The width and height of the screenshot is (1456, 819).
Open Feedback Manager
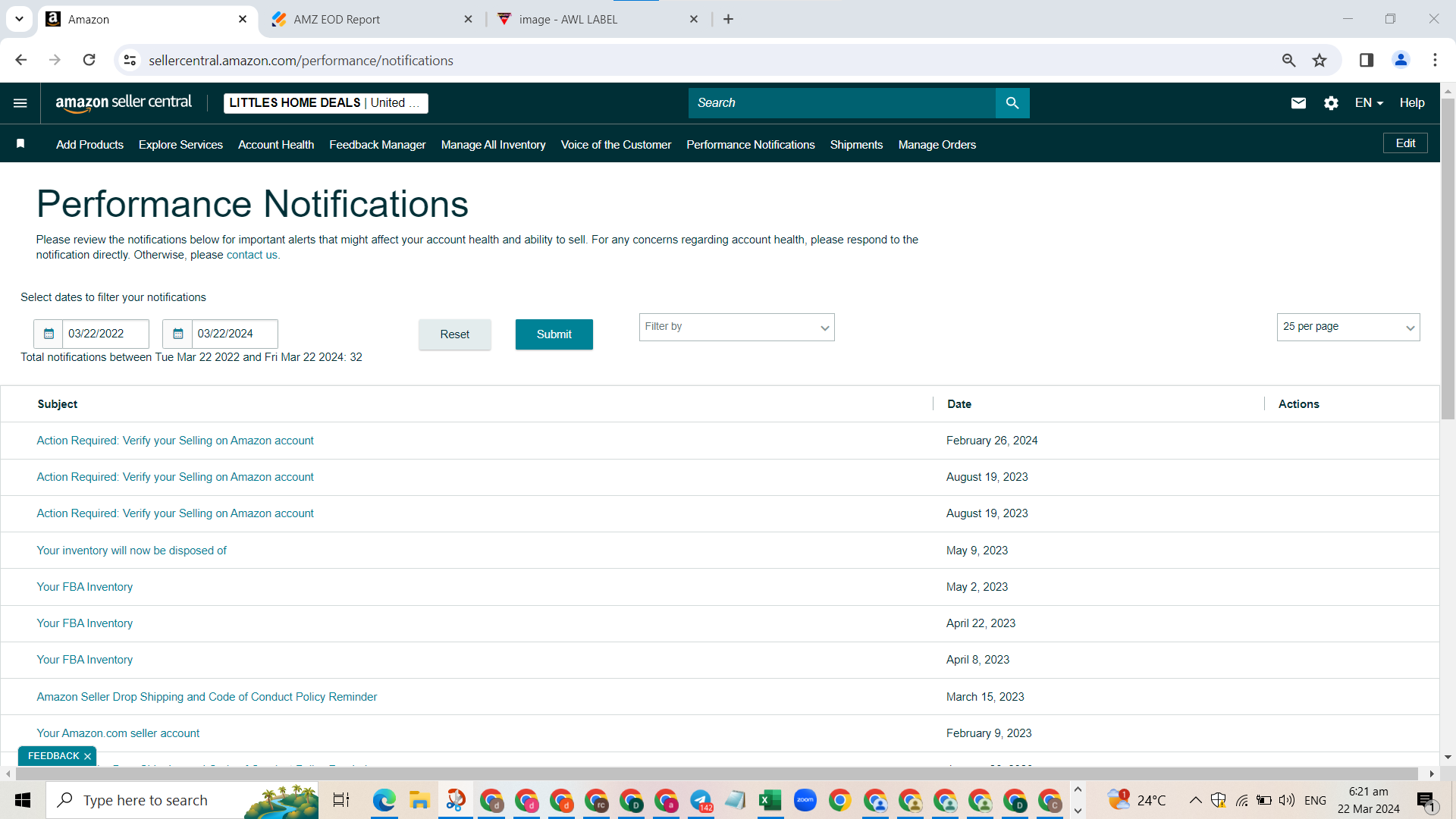tap(378, 145)
